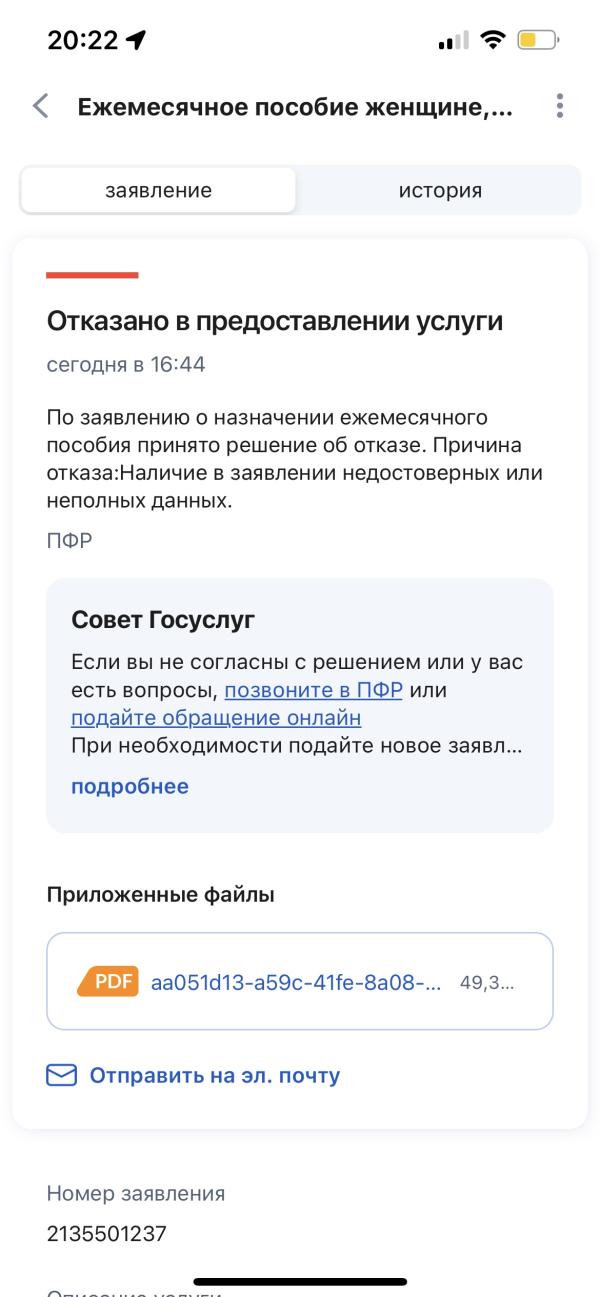Tap the envelope icon for email sending
The width and height of the screenshot is (600, 1297).
(x=62, y=1076)
